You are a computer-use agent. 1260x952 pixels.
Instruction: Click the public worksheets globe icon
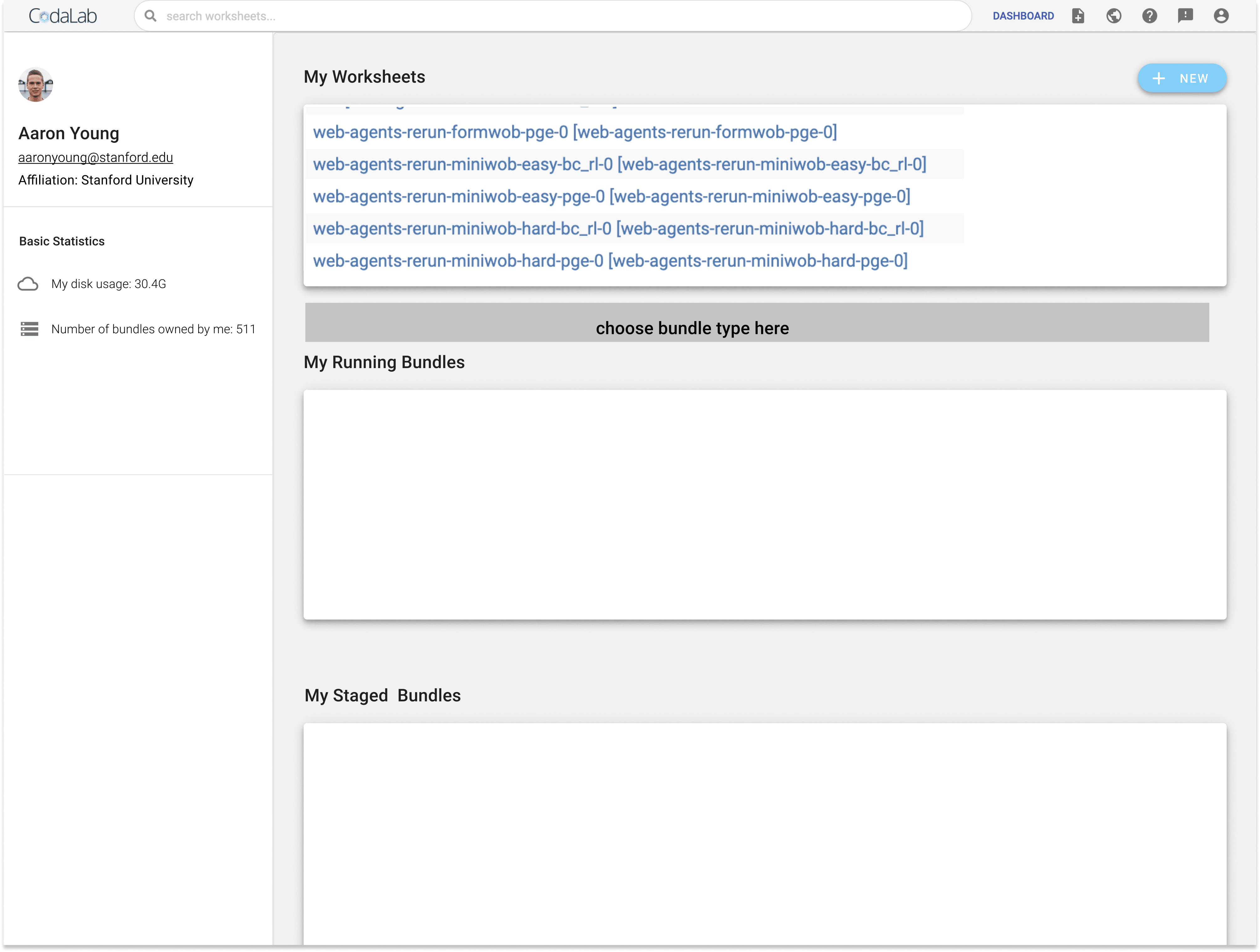pyautogui.click(x=1114, y=16)
